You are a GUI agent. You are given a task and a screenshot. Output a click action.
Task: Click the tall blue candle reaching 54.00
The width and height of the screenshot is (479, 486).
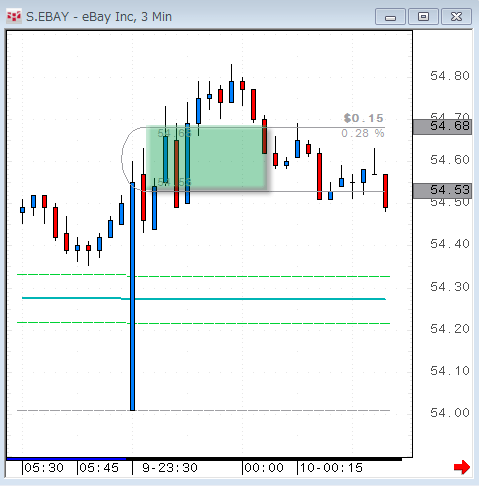[132, 296]
